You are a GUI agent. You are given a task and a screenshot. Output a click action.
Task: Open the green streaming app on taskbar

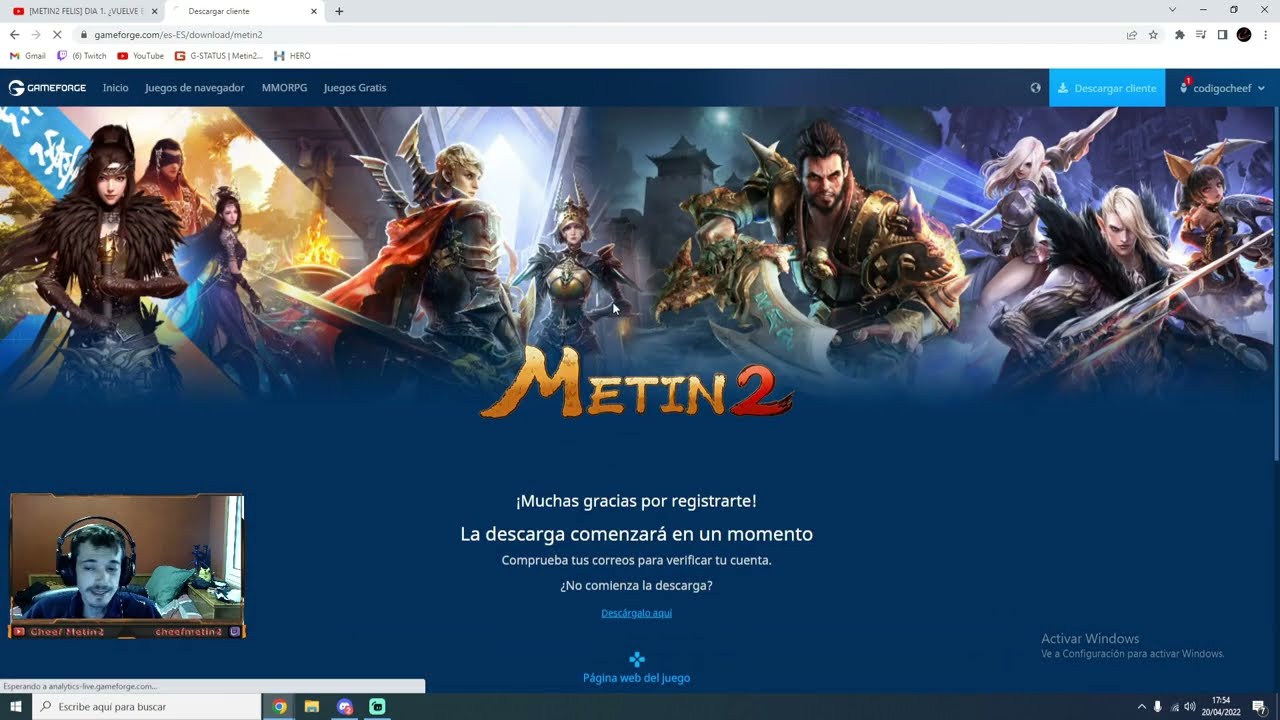pos(377,707)
